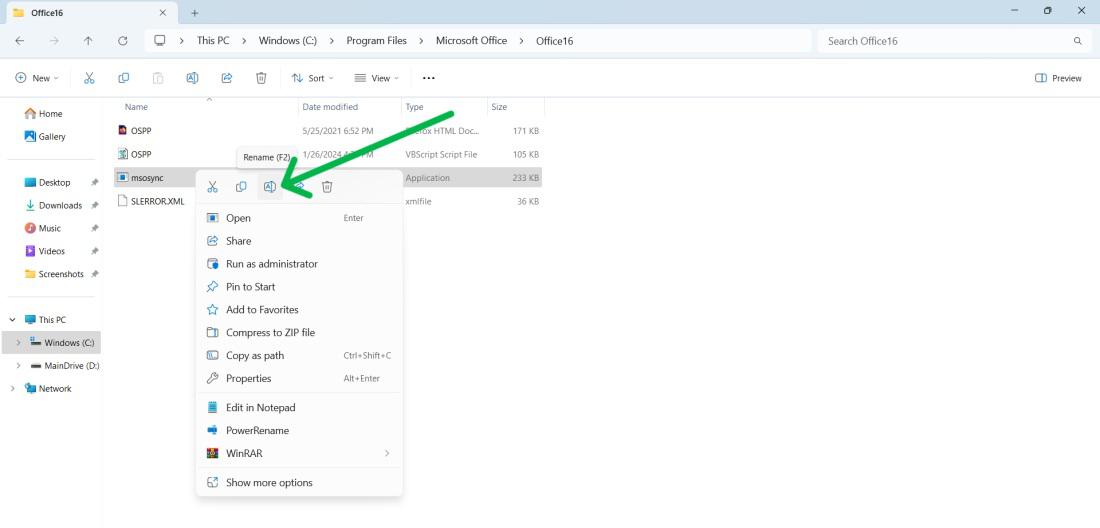This screenshot has height=528, width=1100.
Task: Open the Screenshots quick access folder
Action: coord(54,274)
